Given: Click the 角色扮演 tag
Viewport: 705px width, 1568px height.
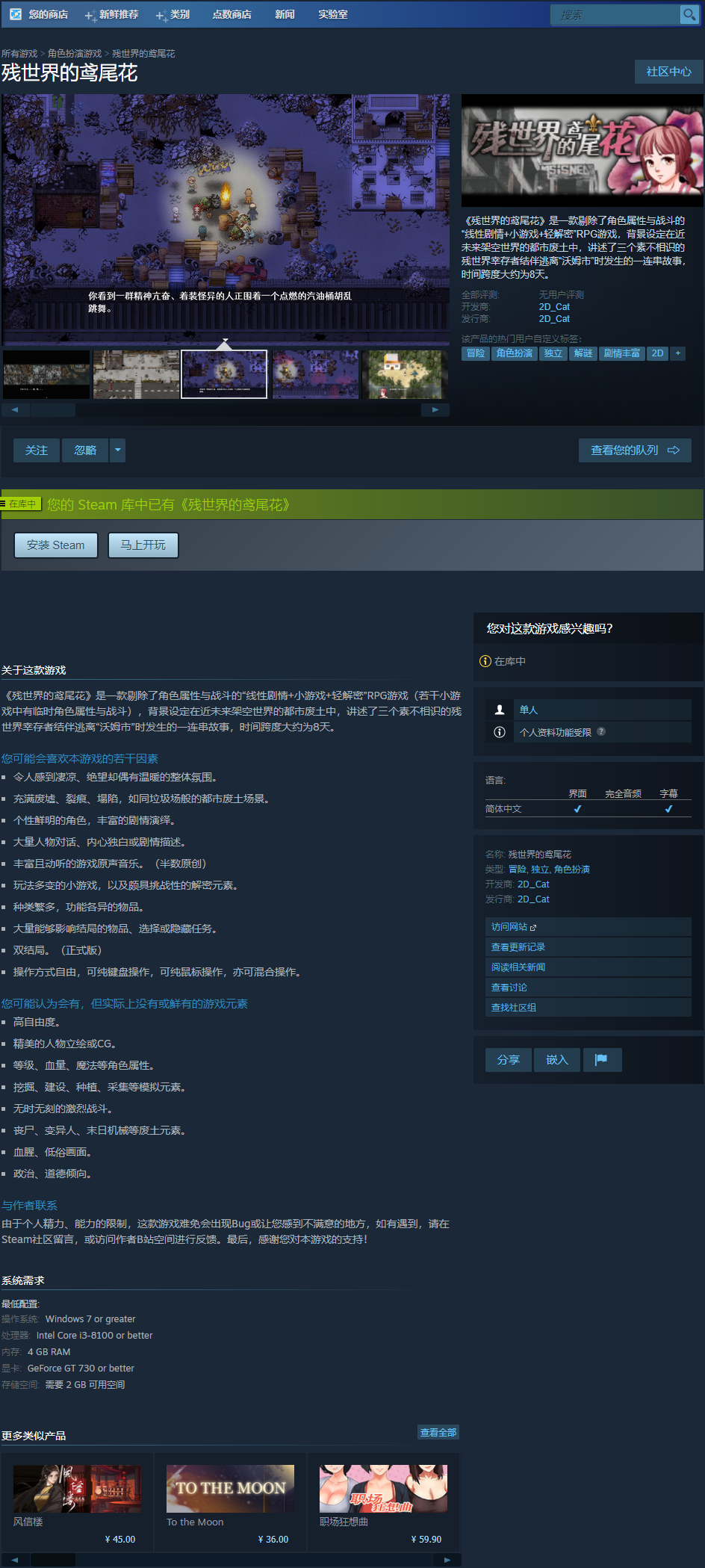Looking at the screenshot, I should tap(515, 353).
